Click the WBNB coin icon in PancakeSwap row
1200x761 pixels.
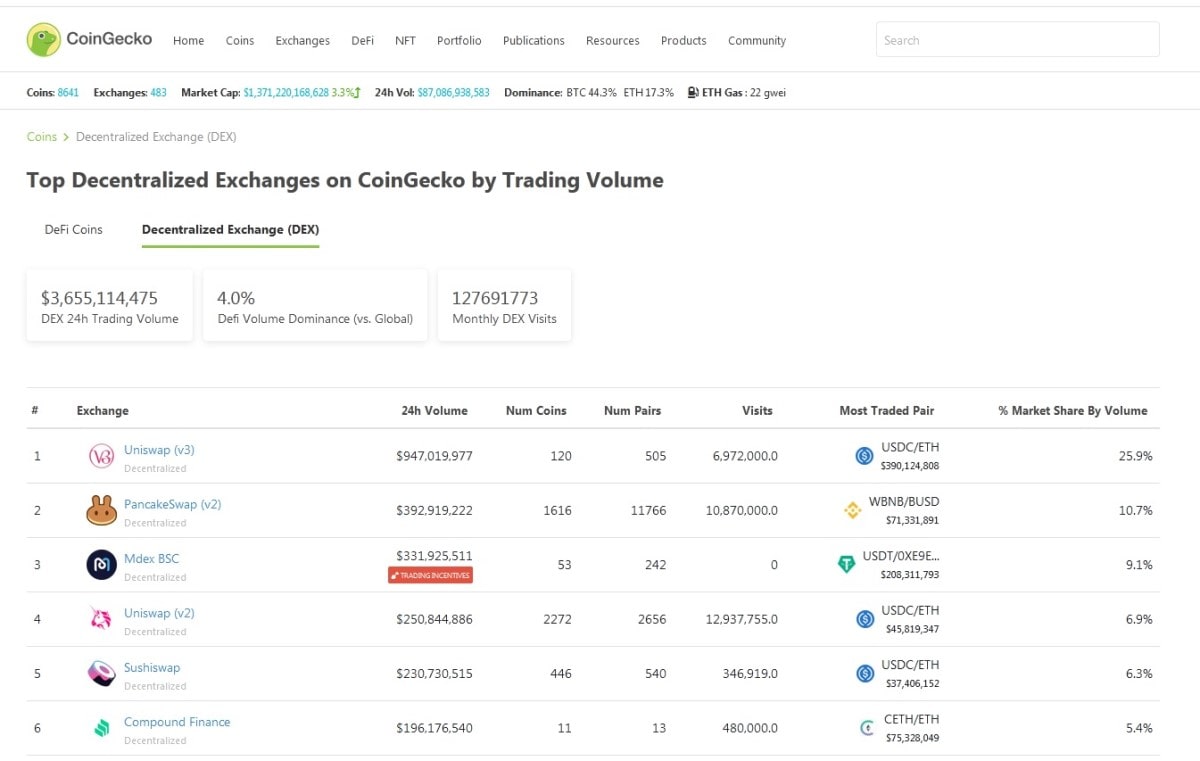(853, 510)
